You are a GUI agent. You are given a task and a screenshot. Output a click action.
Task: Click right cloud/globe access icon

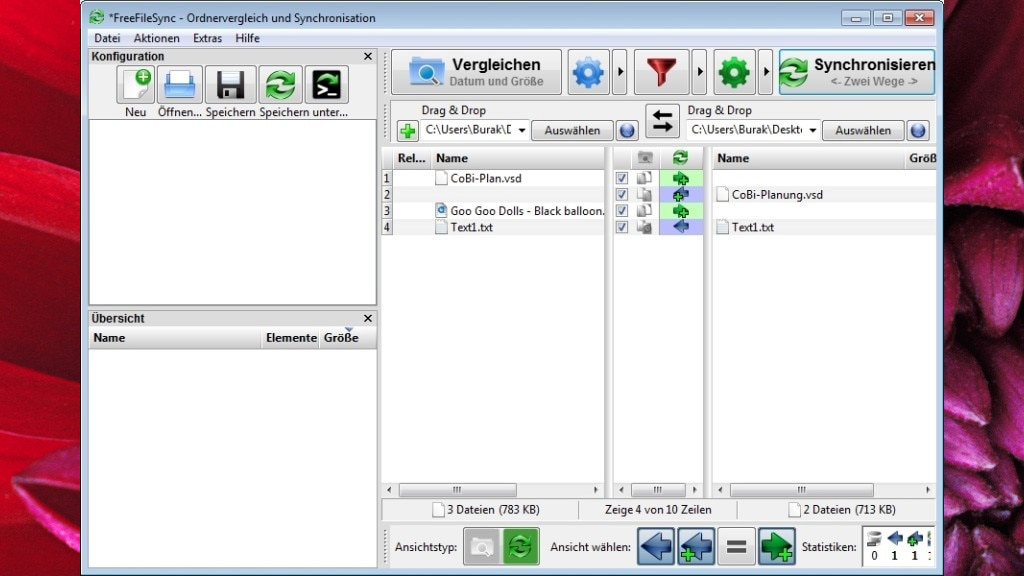(918, 131)
